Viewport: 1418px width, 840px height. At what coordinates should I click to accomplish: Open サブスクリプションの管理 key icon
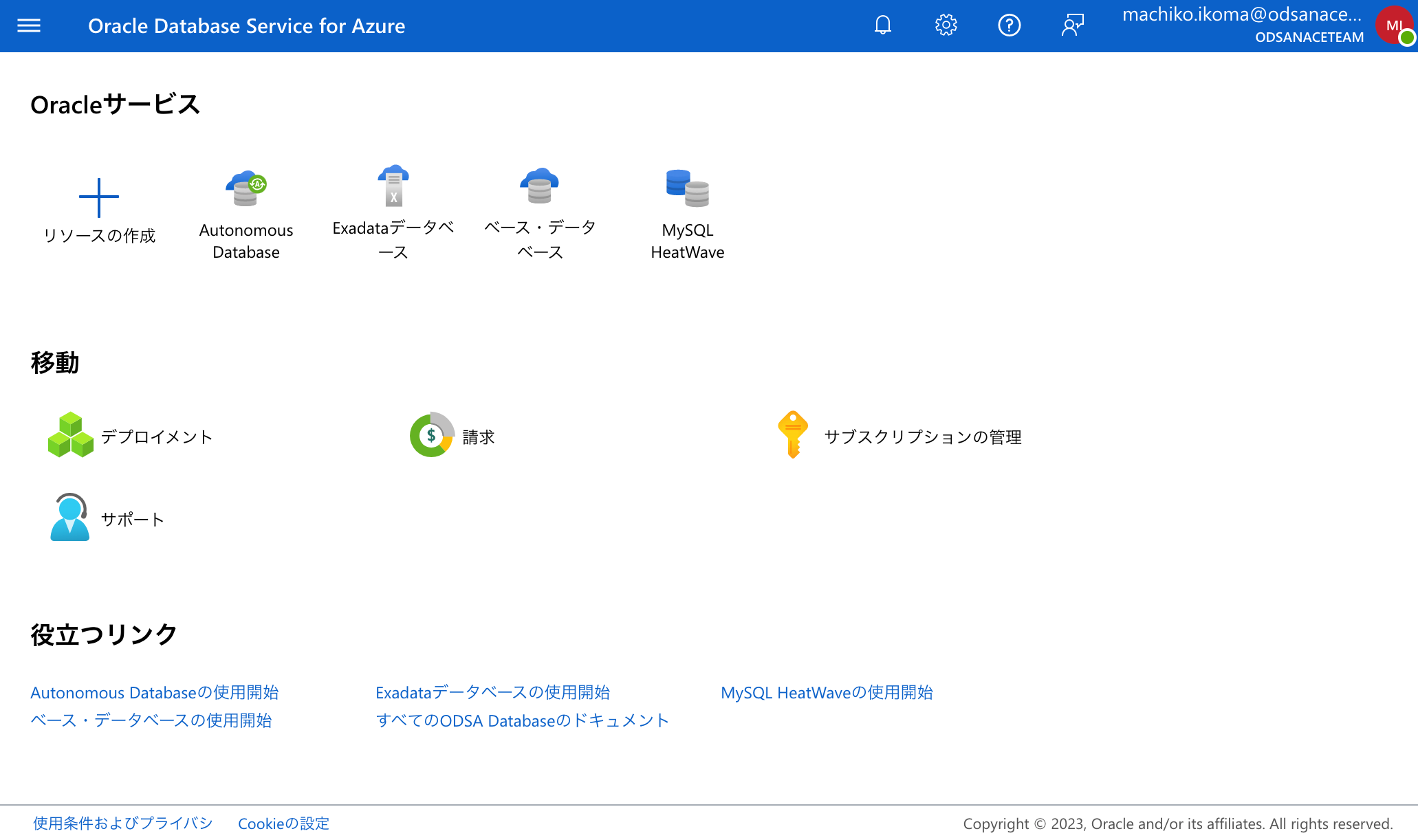792,434
